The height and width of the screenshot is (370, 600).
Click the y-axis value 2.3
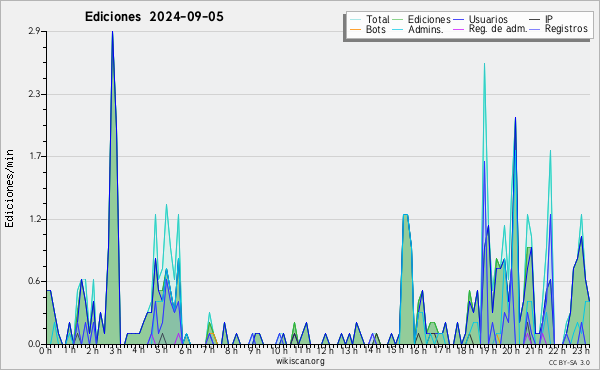click(x=34, y=94)
